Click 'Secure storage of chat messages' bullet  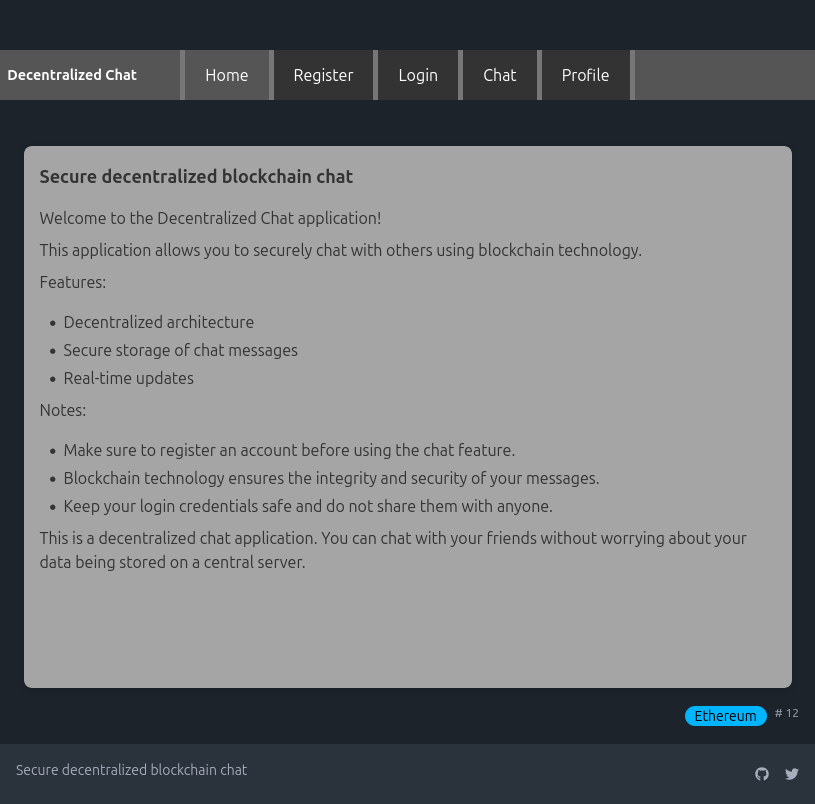[x=181, y=350]
